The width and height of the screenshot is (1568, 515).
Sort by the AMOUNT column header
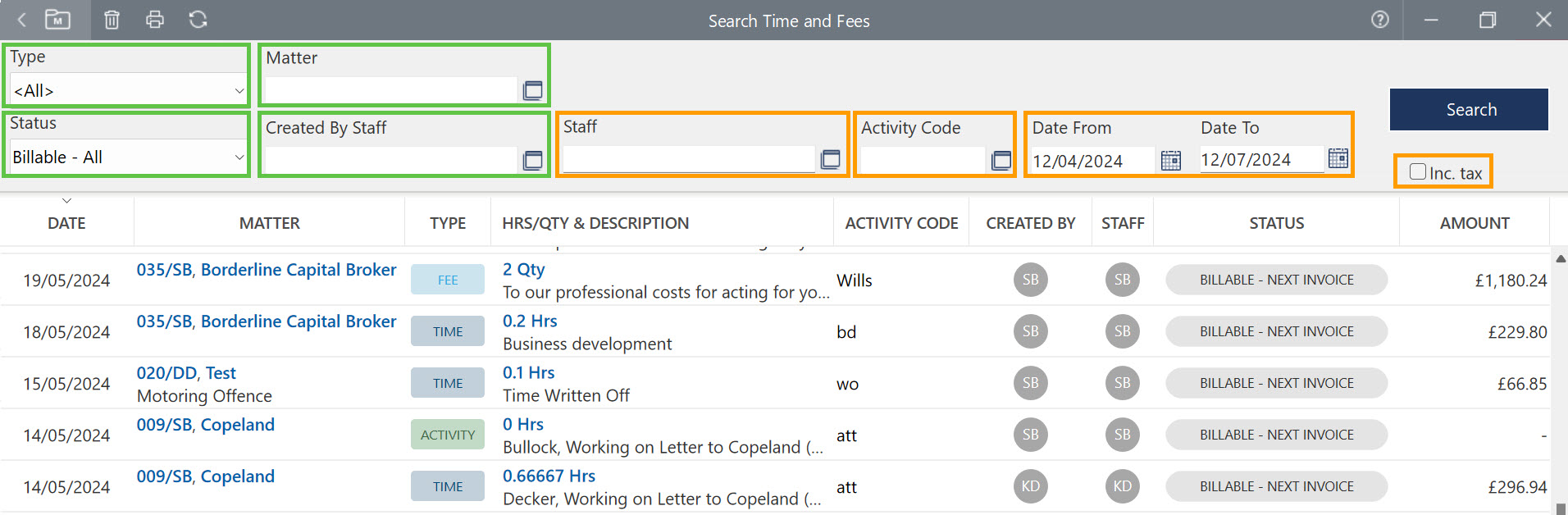[x=1474, y=223]
